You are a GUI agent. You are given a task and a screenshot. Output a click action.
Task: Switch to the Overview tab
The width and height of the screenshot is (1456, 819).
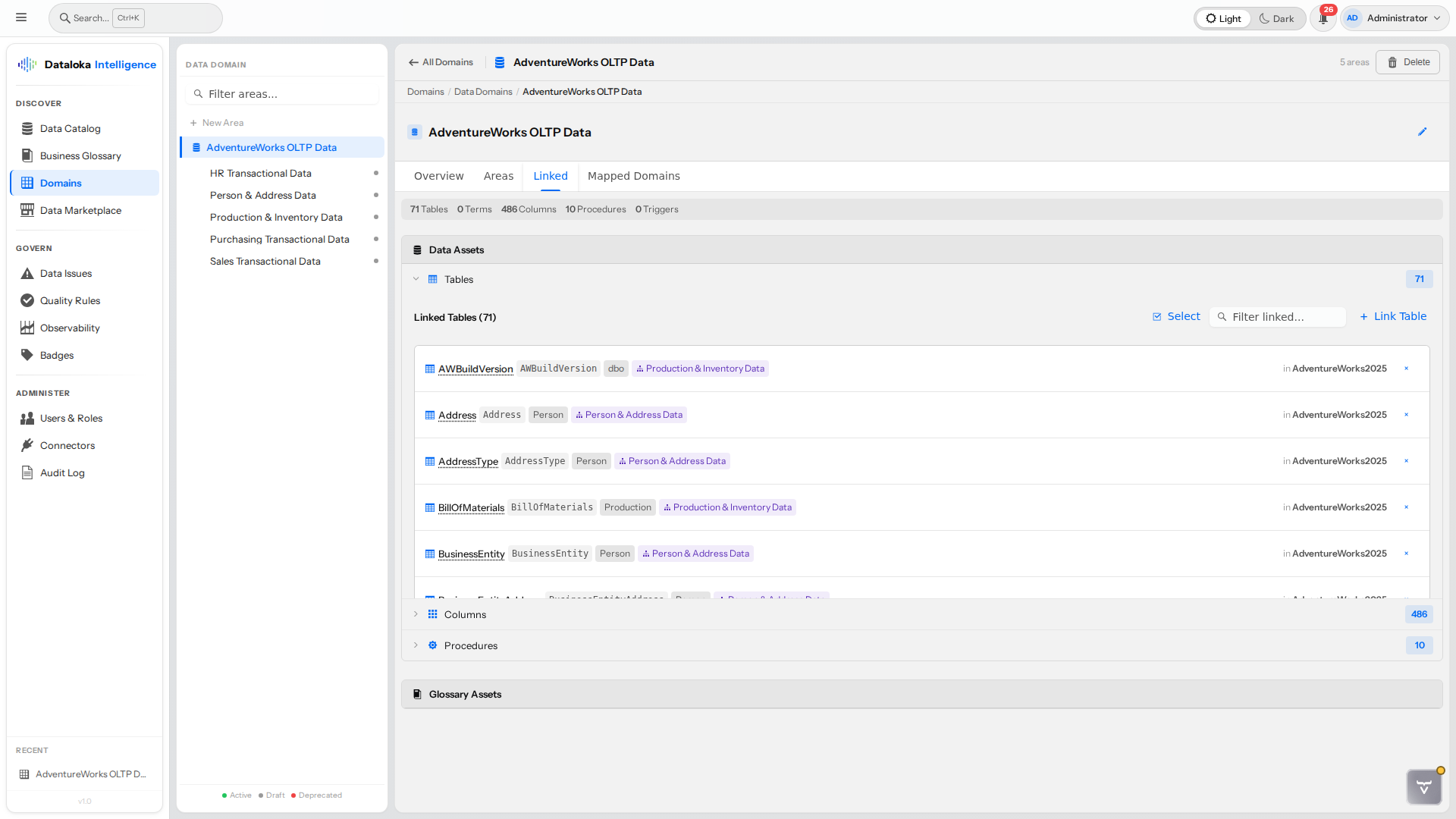click(438, 176)
